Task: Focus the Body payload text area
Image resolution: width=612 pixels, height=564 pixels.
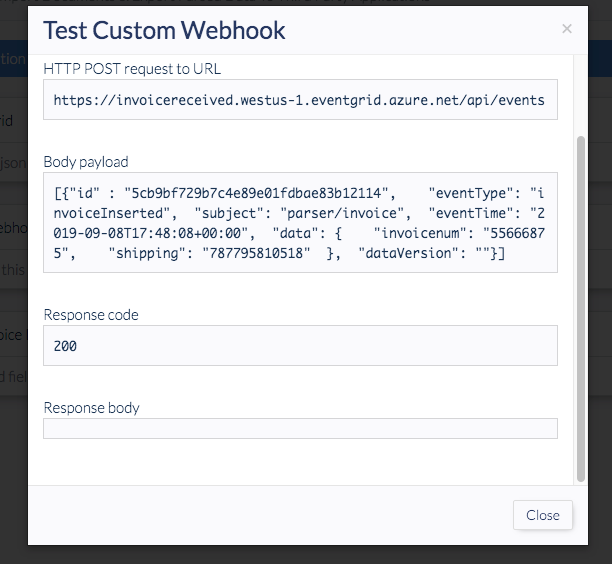Action: pyautogui.click(x=300, y=222)
